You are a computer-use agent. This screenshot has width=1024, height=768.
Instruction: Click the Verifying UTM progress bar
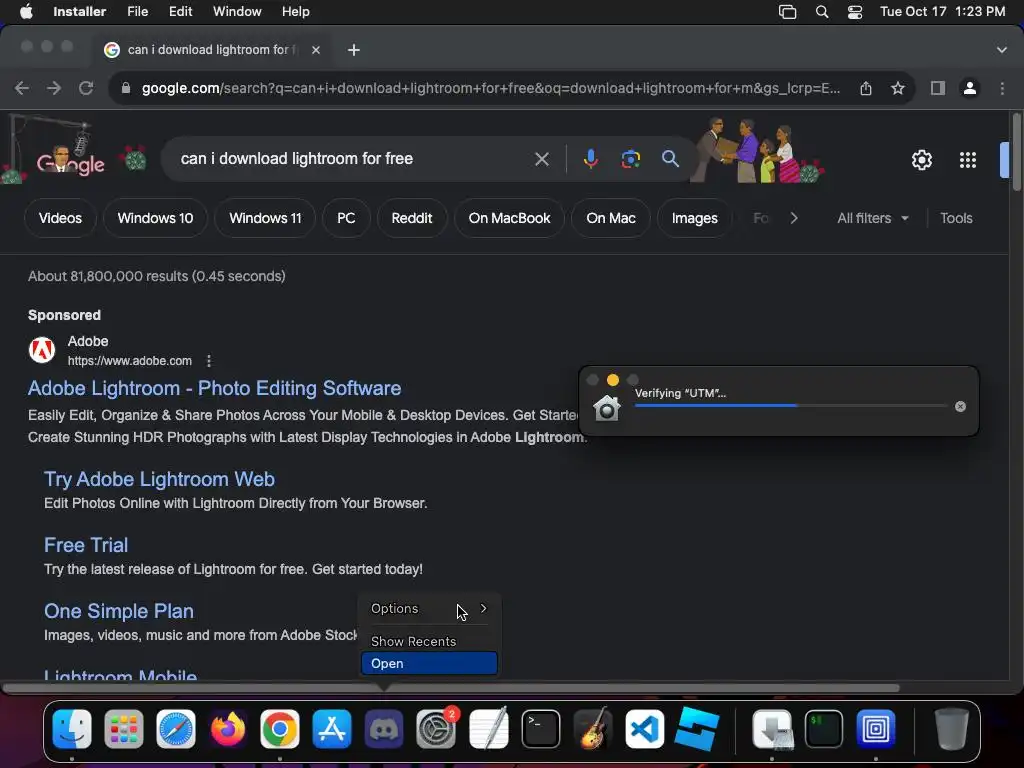[790, 406]
